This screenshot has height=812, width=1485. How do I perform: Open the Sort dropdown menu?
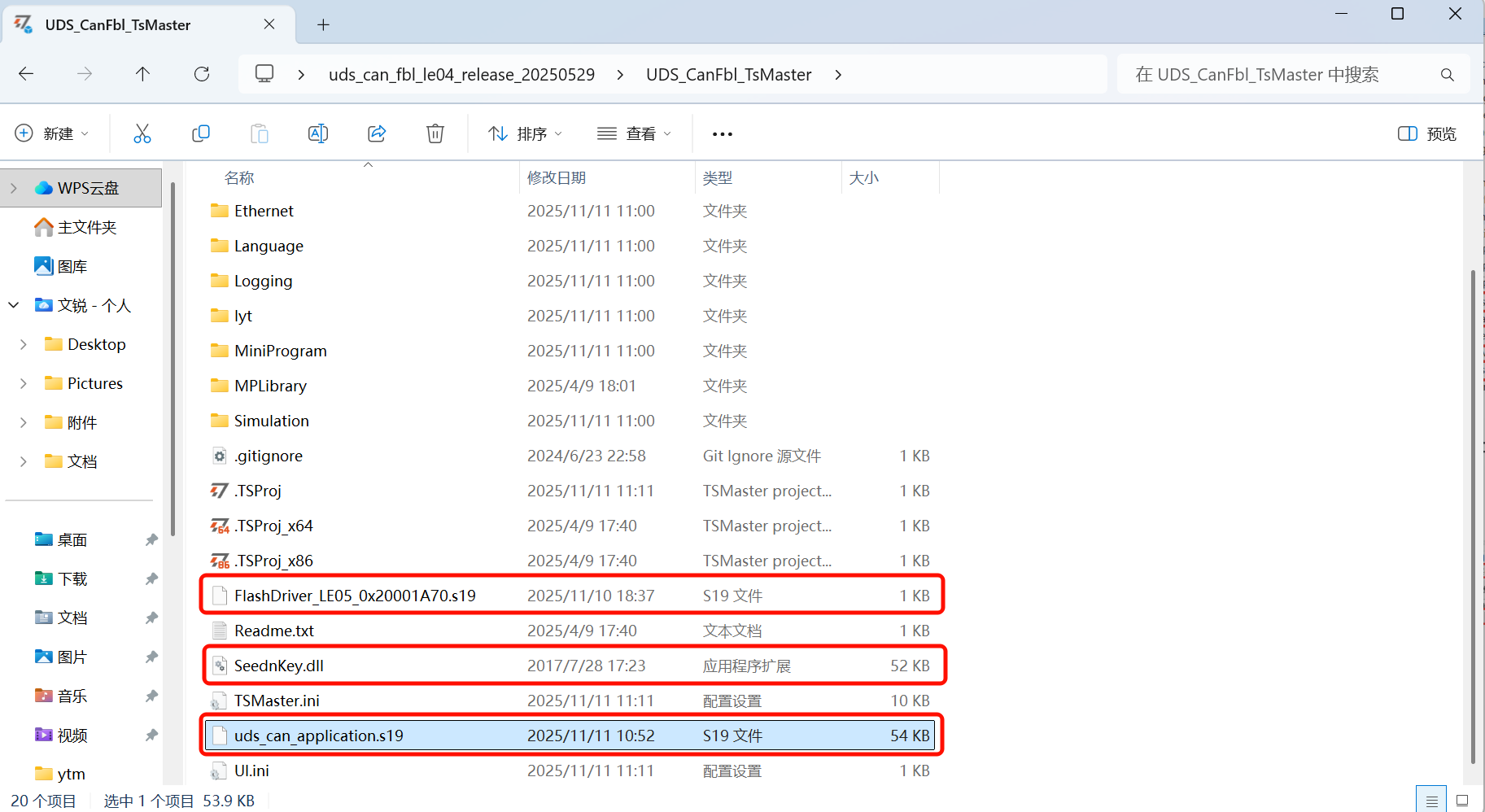pos(525,133)
